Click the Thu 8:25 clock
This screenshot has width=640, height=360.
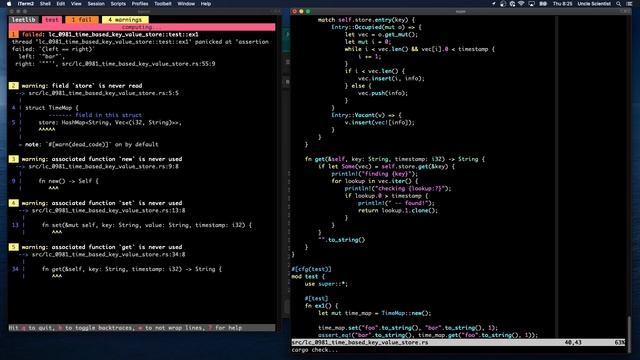click(x=562, y=4)
